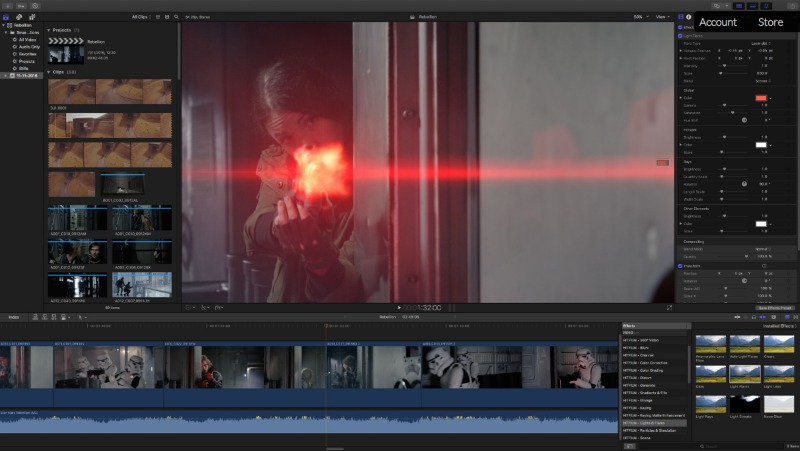
Task: Click the effects browser search field
Action: pos(709,446)
